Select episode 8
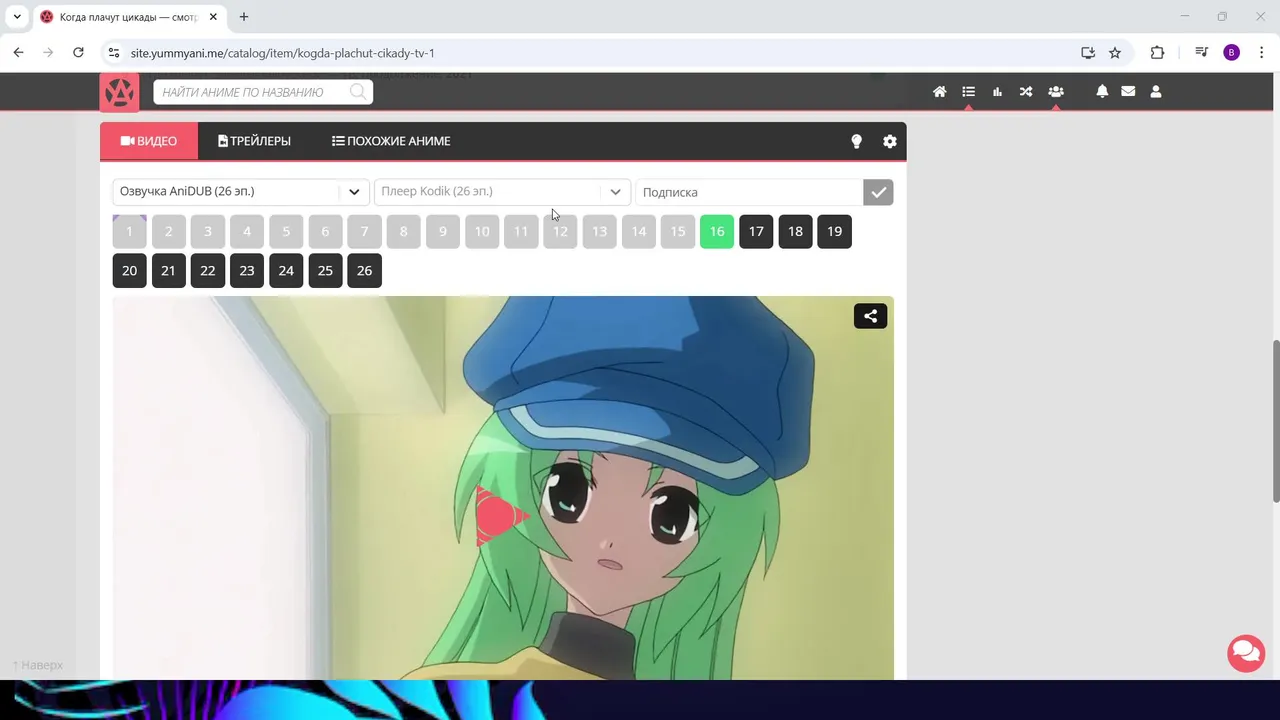Screen dimensions: 1280x720 [x=403, y=231]
